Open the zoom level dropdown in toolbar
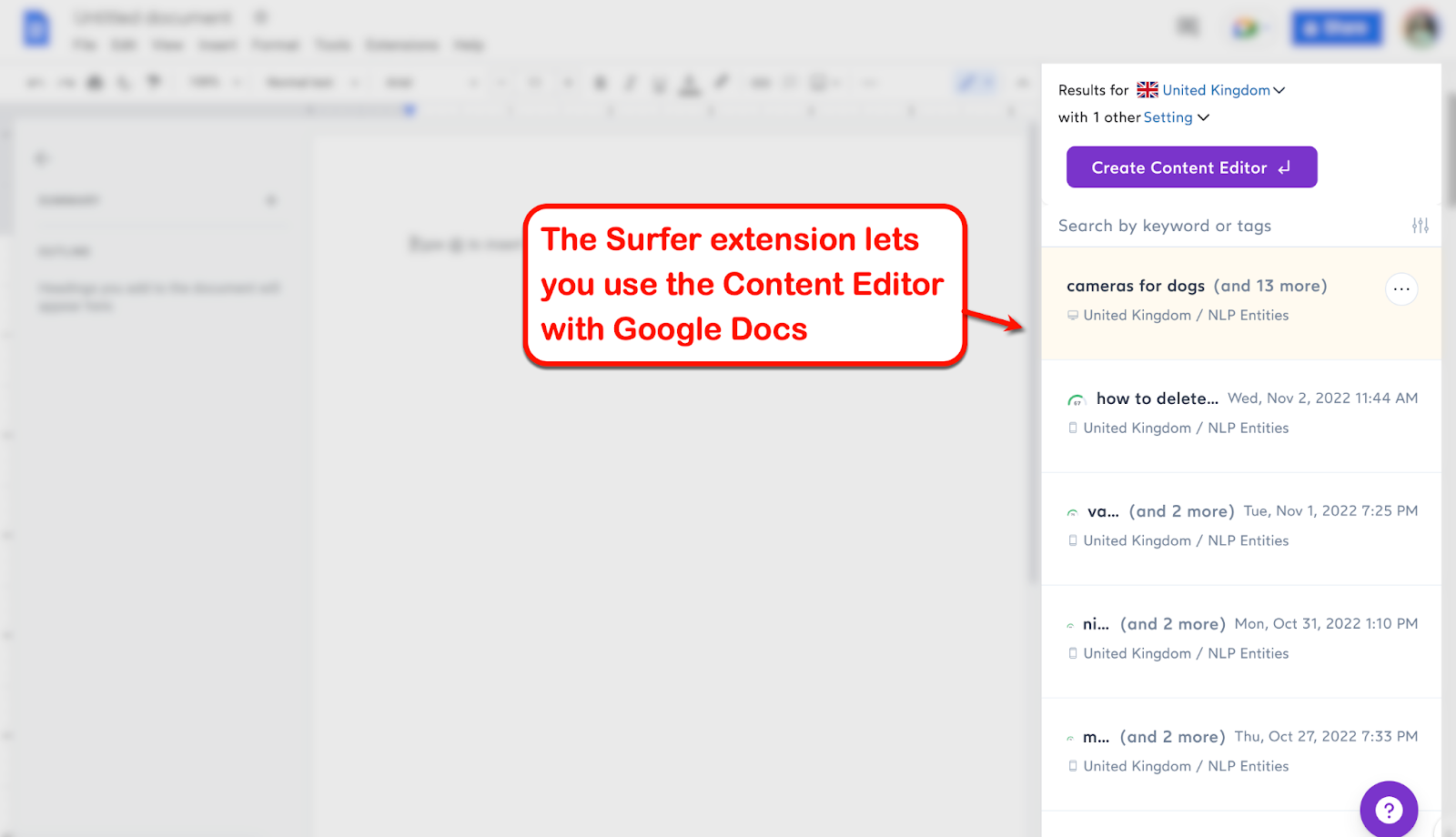The width and height of the screenshot is (1456, 837). [216, 83]
